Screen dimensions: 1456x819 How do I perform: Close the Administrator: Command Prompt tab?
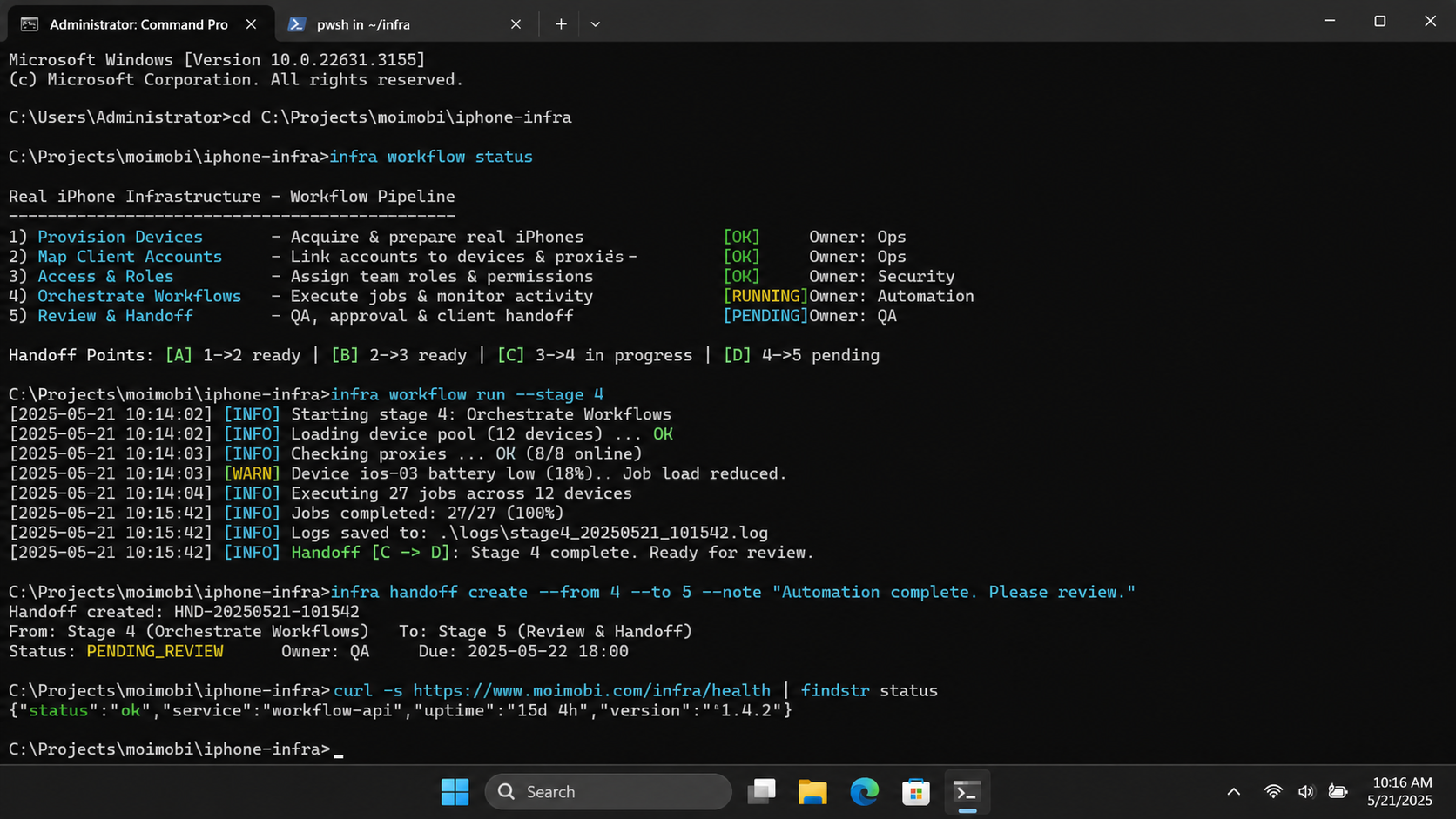[x=251, y=24]
